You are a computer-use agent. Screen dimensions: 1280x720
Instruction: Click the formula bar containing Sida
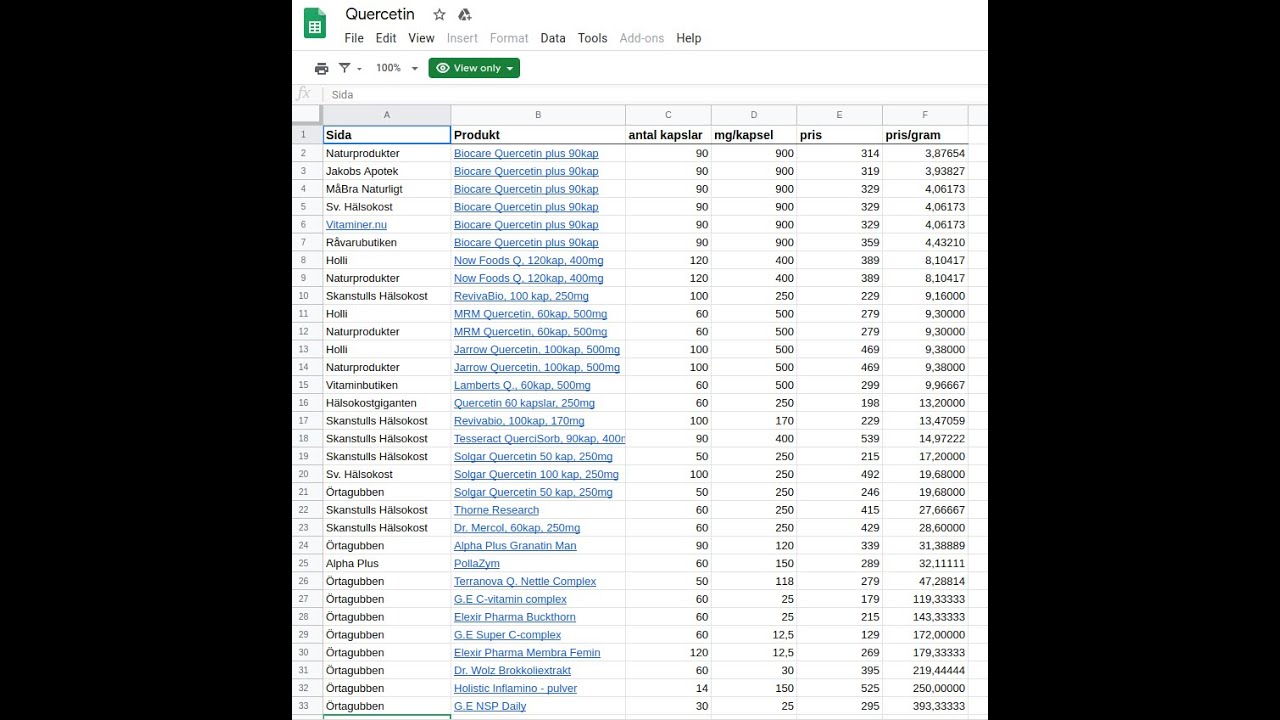coord(650,95)
